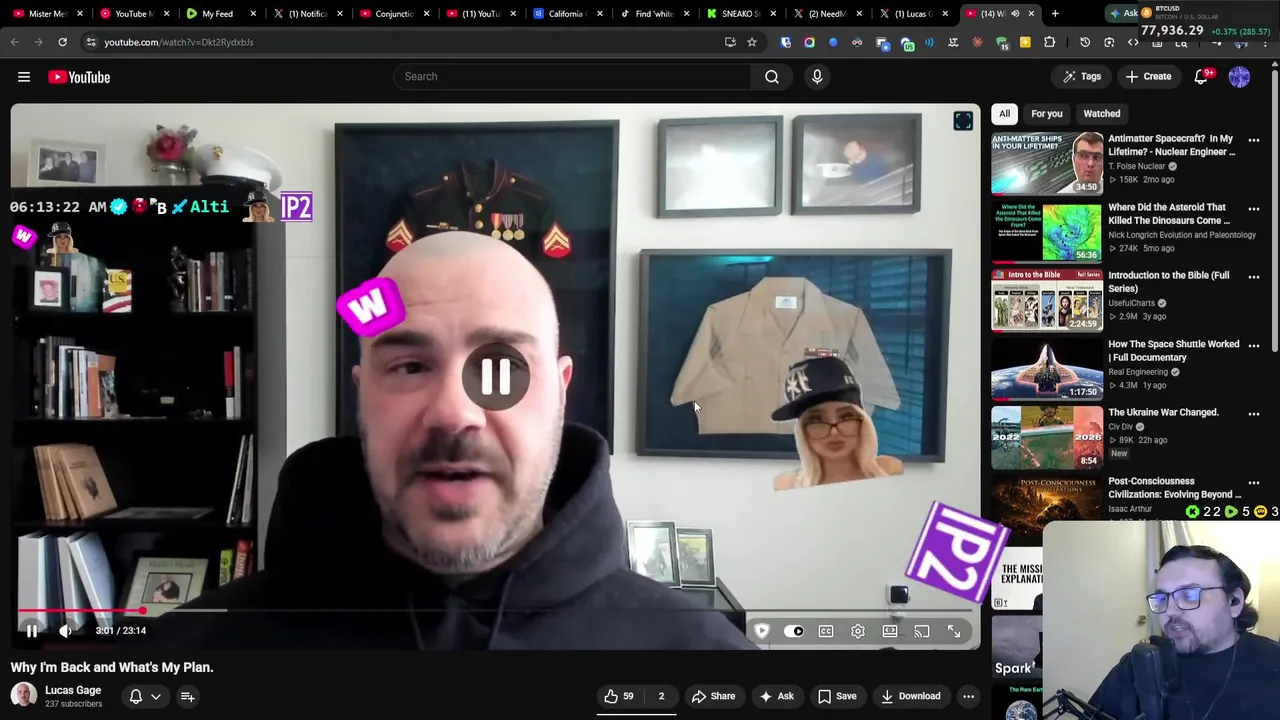The image size is (1280, 720).
Task: Activate voice search microphone
Action: (817, 76)
